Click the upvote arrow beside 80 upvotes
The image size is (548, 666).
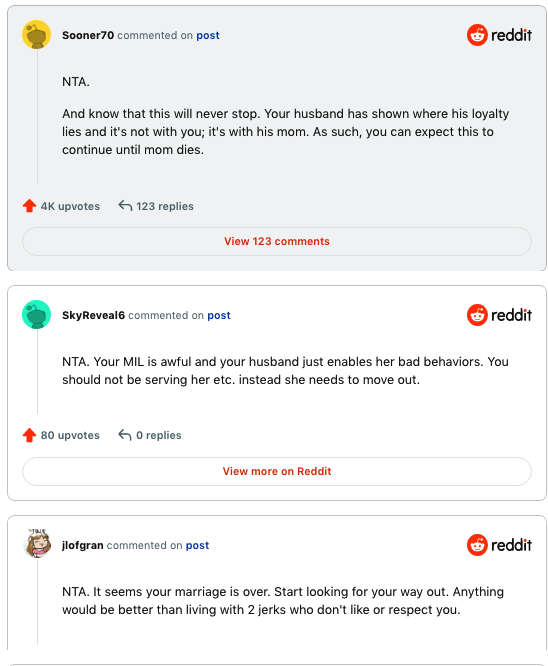tap(29, 435)
